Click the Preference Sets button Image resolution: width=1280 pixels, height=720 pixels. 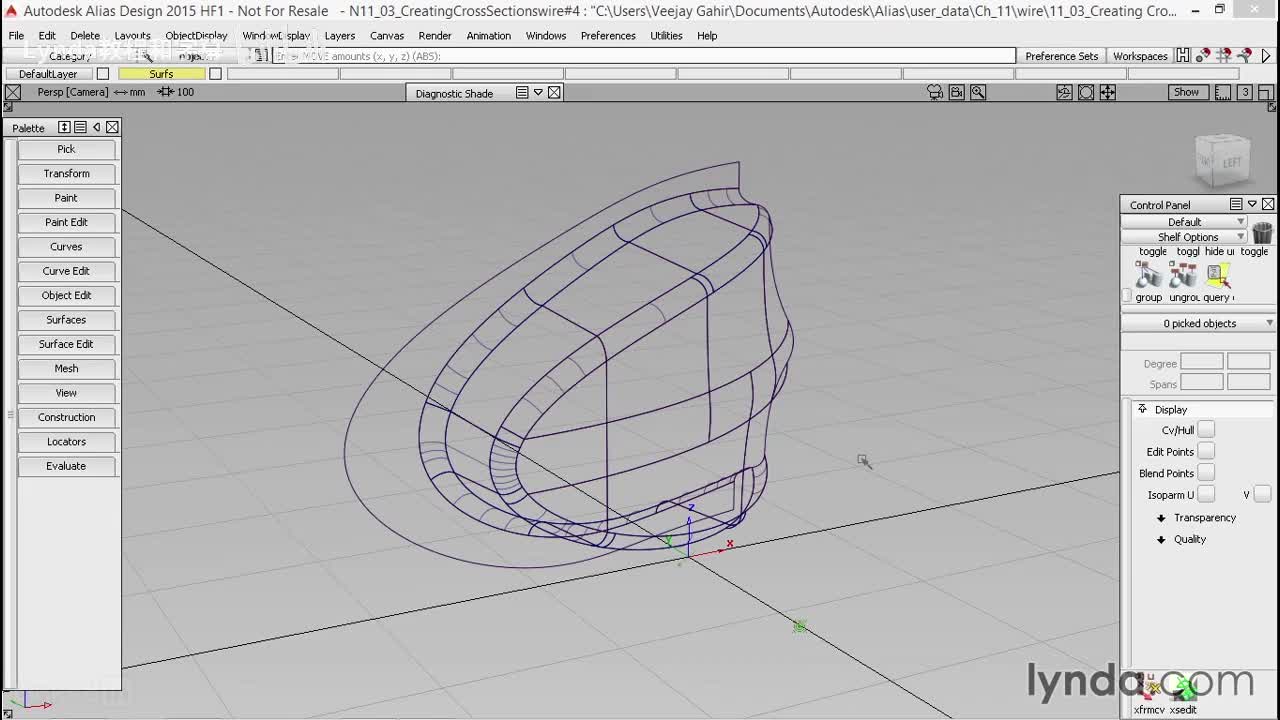[x=1061, y=56]
